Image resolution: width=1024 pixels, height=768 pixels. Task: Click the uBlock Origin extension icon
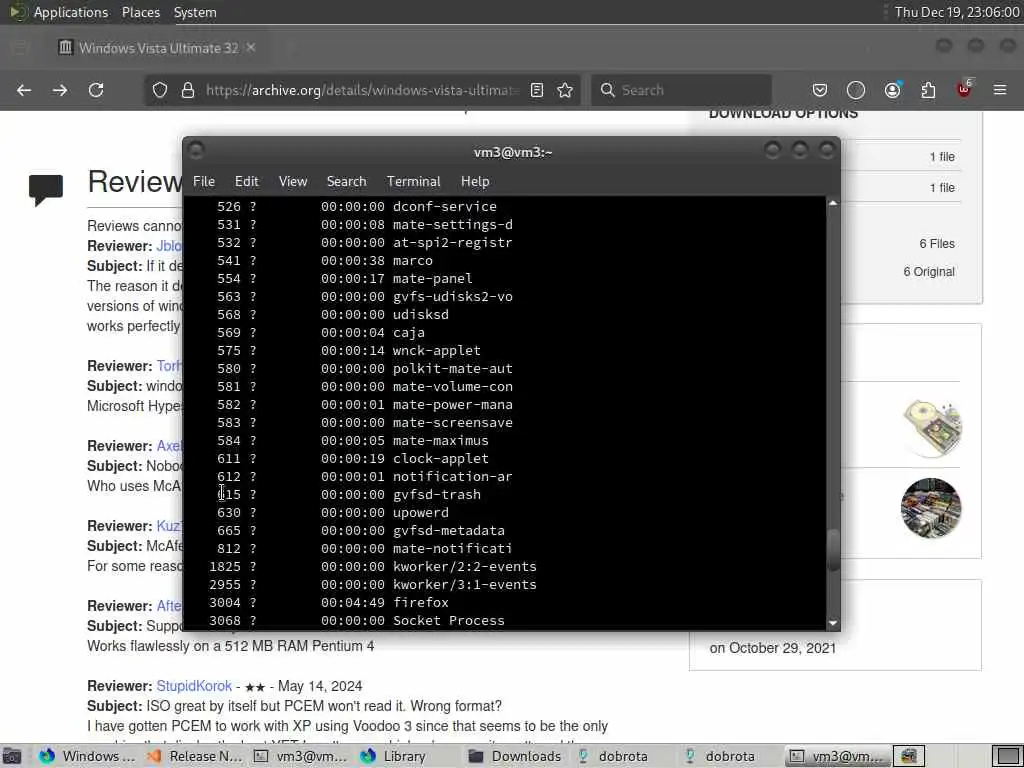pos(965,89)
